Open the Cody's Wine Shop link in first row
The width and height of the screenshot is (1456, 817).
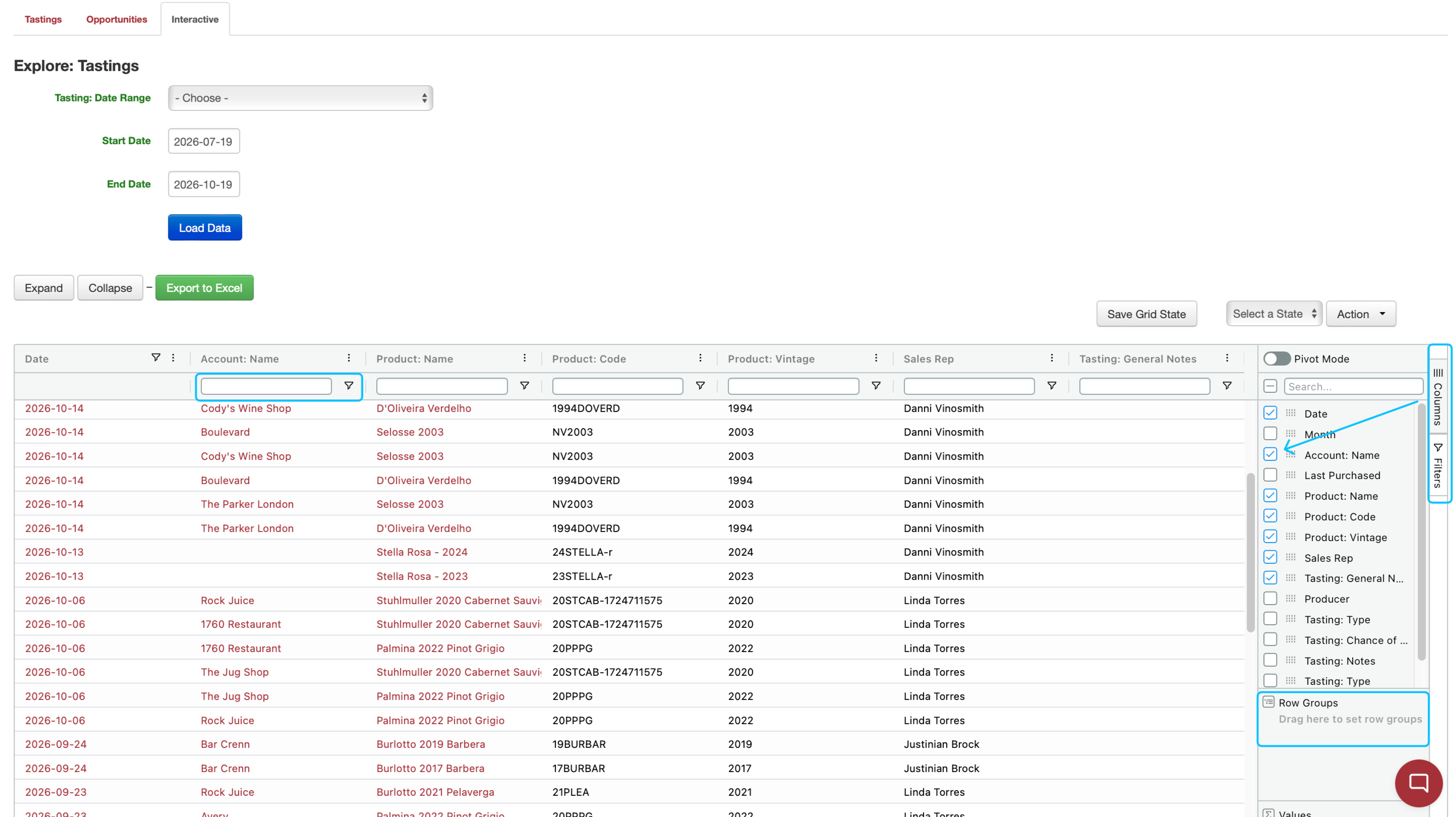(246, 408)
